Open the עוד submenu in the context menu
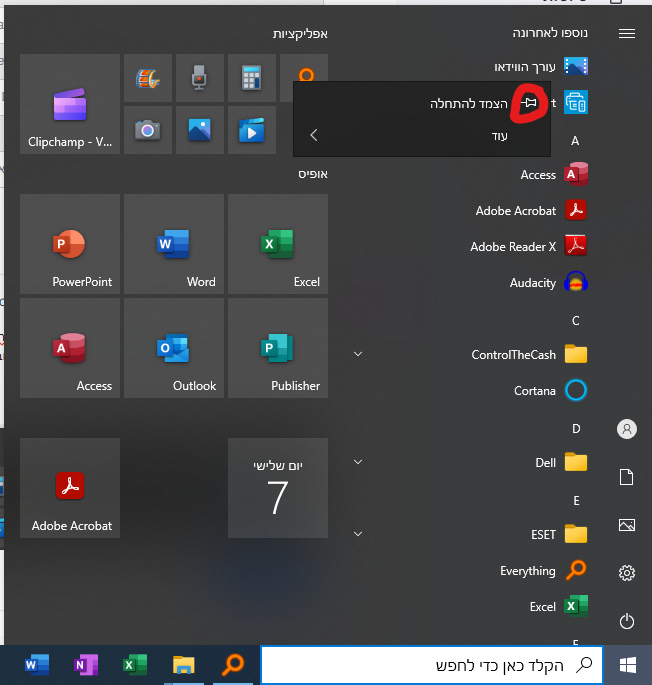 click(422, 135)
